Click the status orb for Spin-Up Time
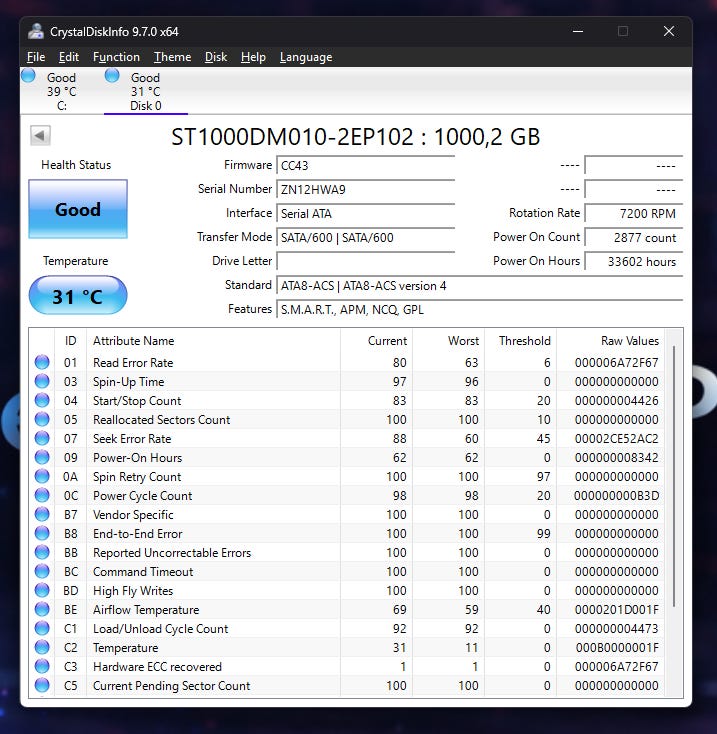 [x=42, y=382]
